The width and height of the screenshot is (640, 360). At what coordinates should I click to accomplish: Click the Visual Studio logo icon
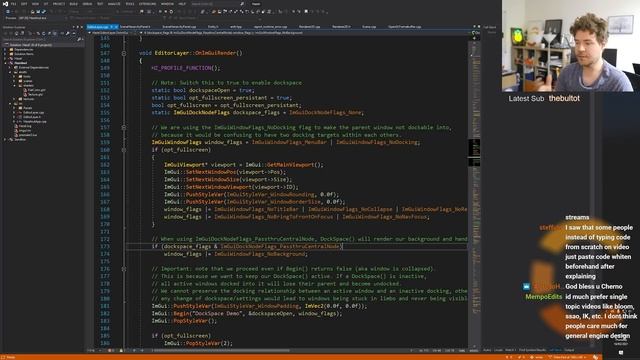(x=5, y=4)
